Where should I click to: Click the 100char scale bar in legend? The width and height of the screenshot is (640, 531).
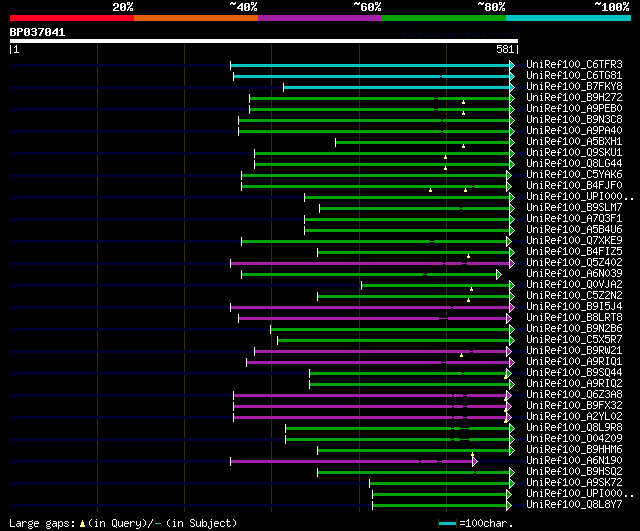[x=447, y=524]
